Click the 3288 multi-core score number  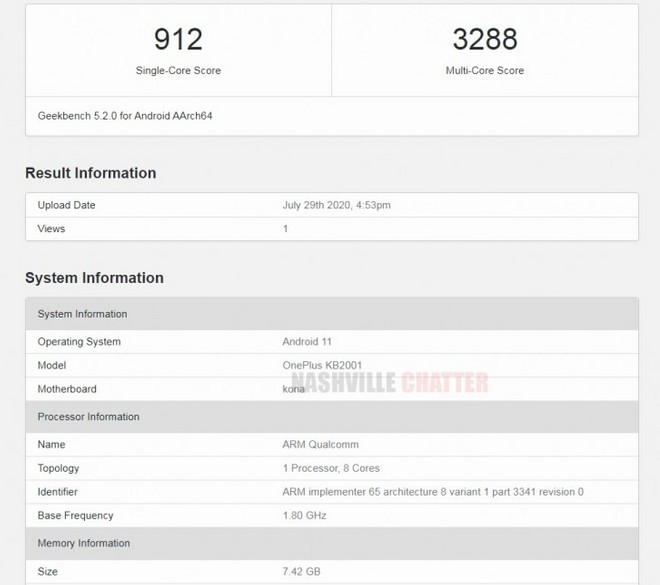point(484,40)
